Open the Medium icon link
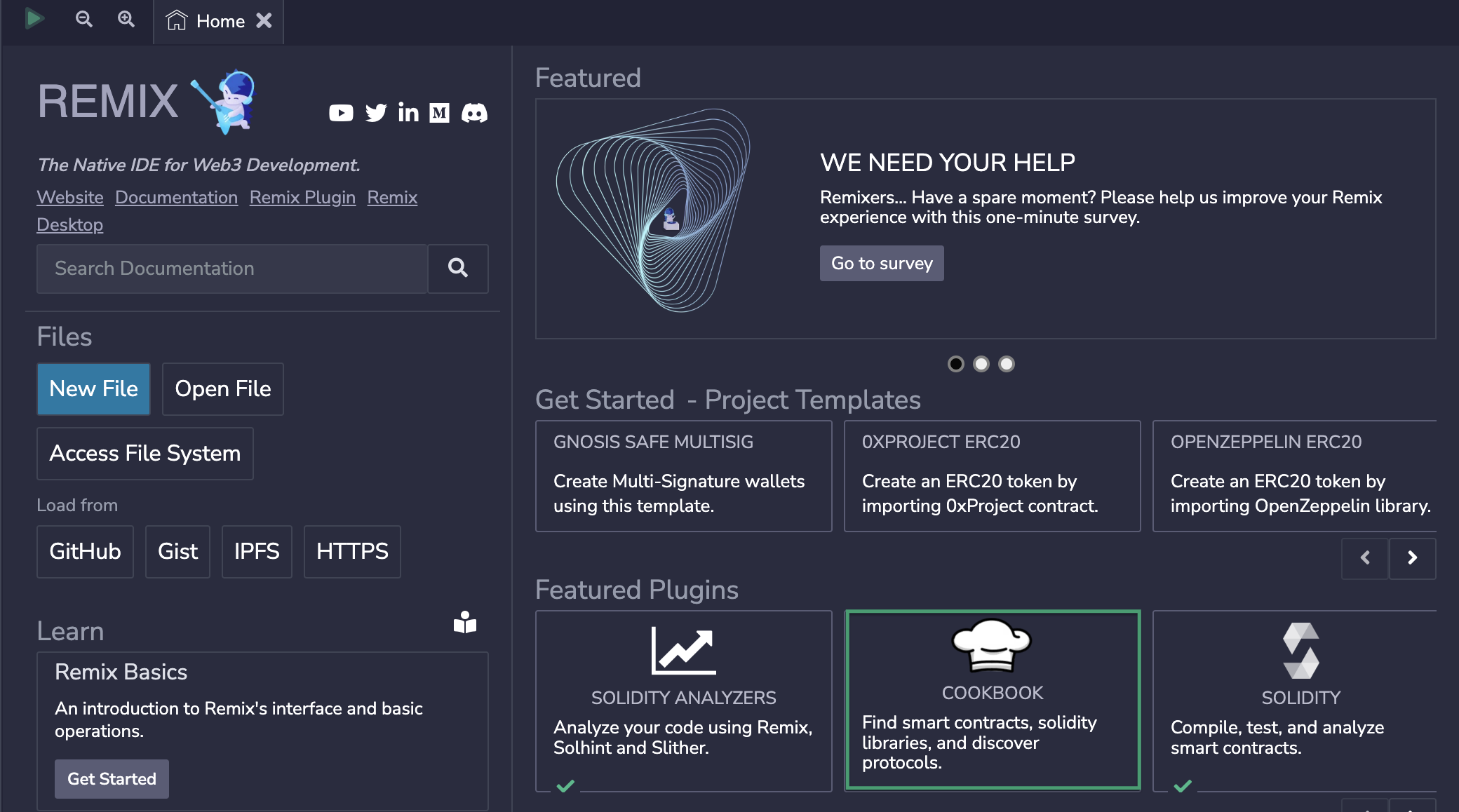The image size is (1459, 812). point(441,113)
